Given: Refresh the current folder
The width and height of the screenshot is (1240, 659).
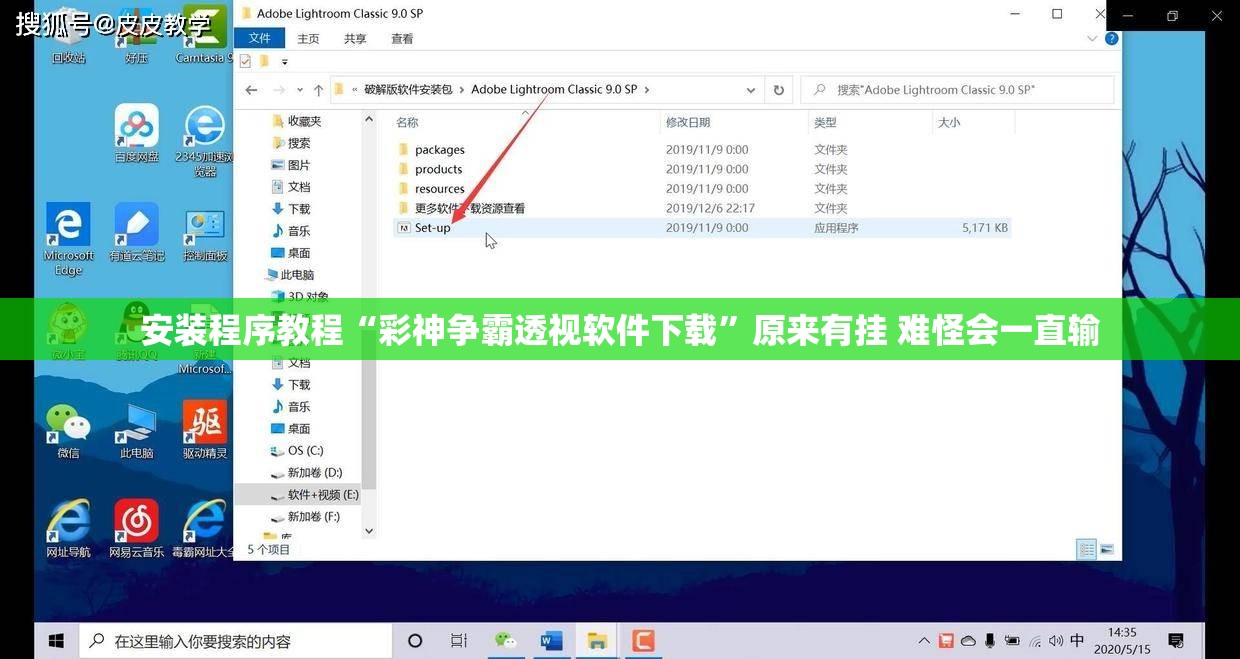Looking at the screenshot, I should (x=779, y=90).
